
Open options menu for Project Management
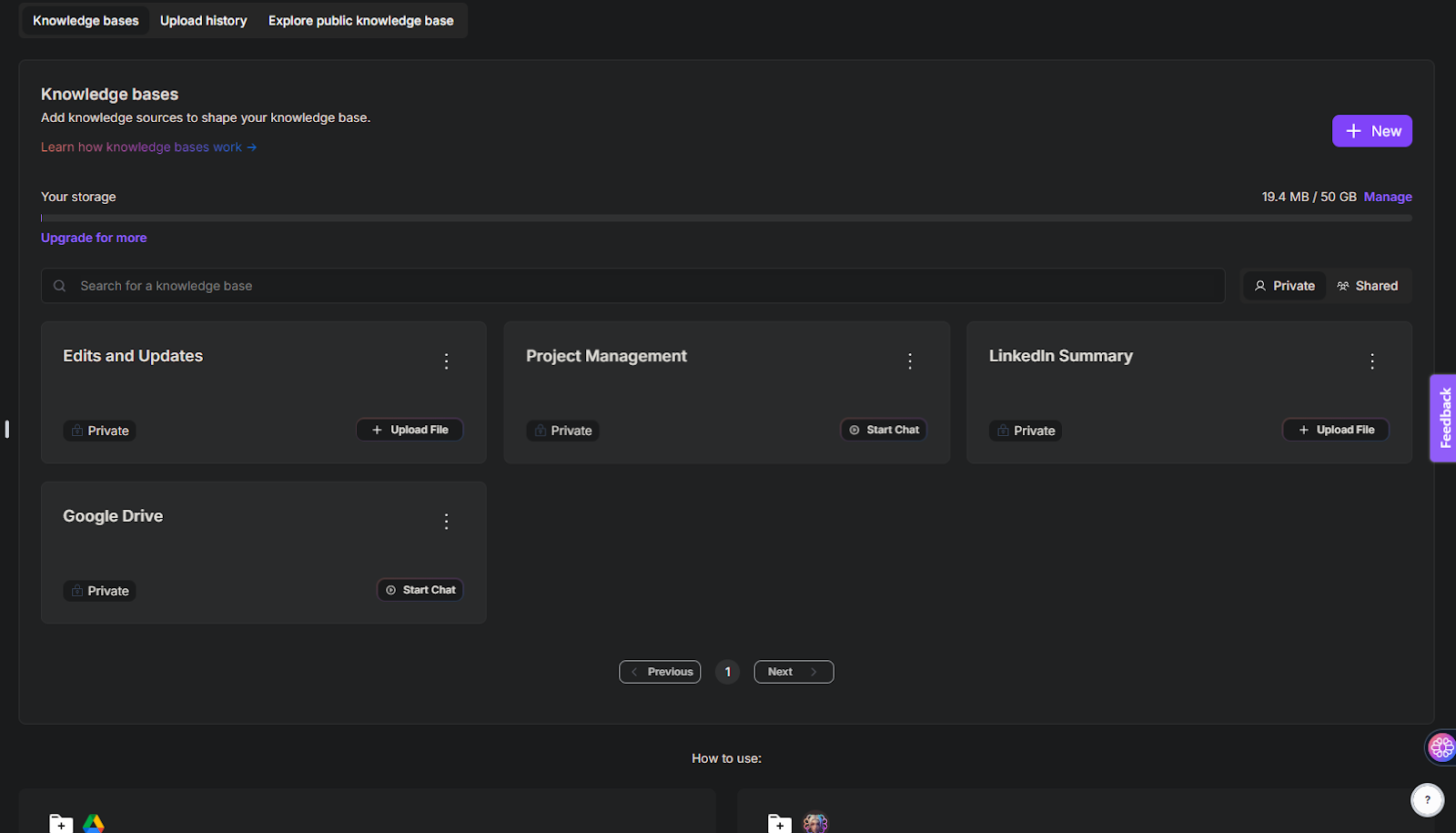click(x=909, y=361)
